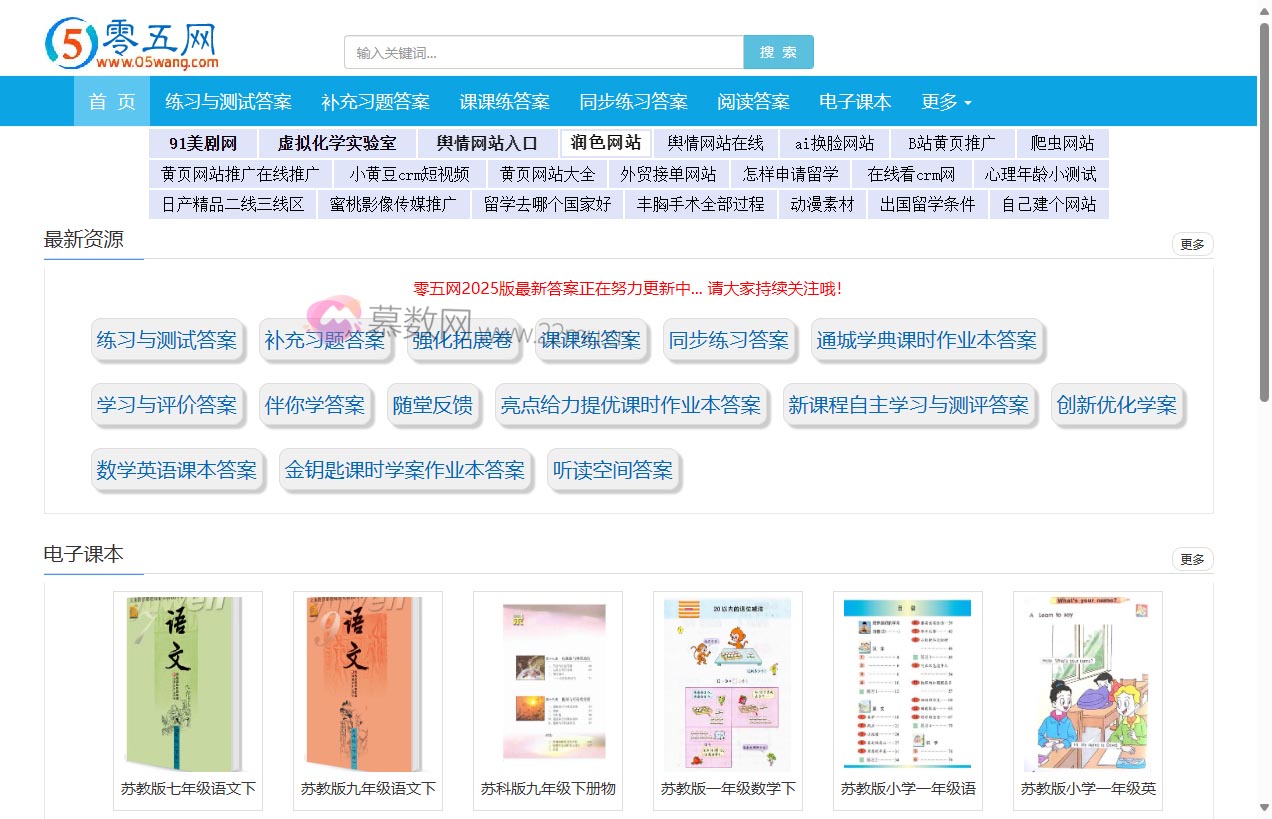Click the 听读空间答案 link

(x=613, y=469)
